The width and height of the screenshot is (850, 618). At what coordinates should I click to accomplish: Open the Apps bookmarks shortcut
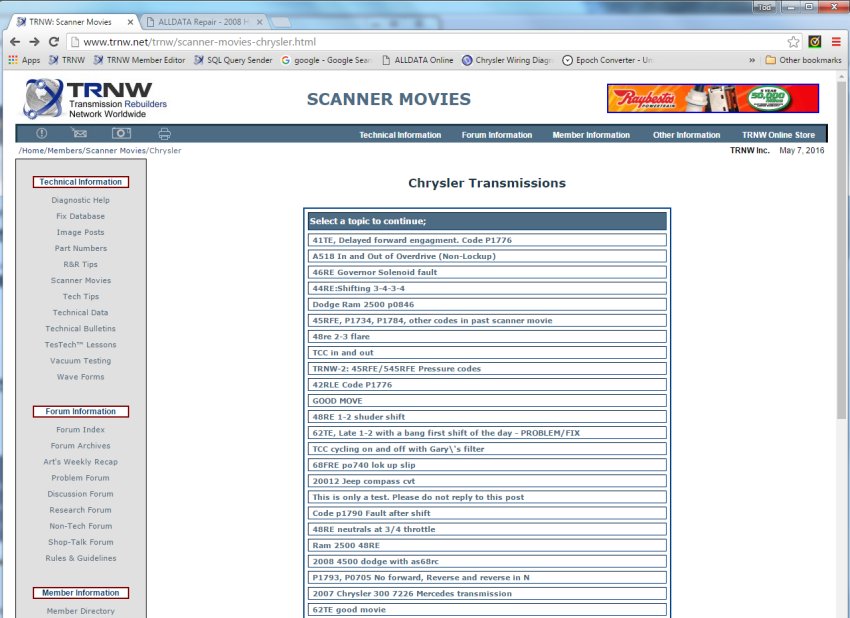point(24,60)
